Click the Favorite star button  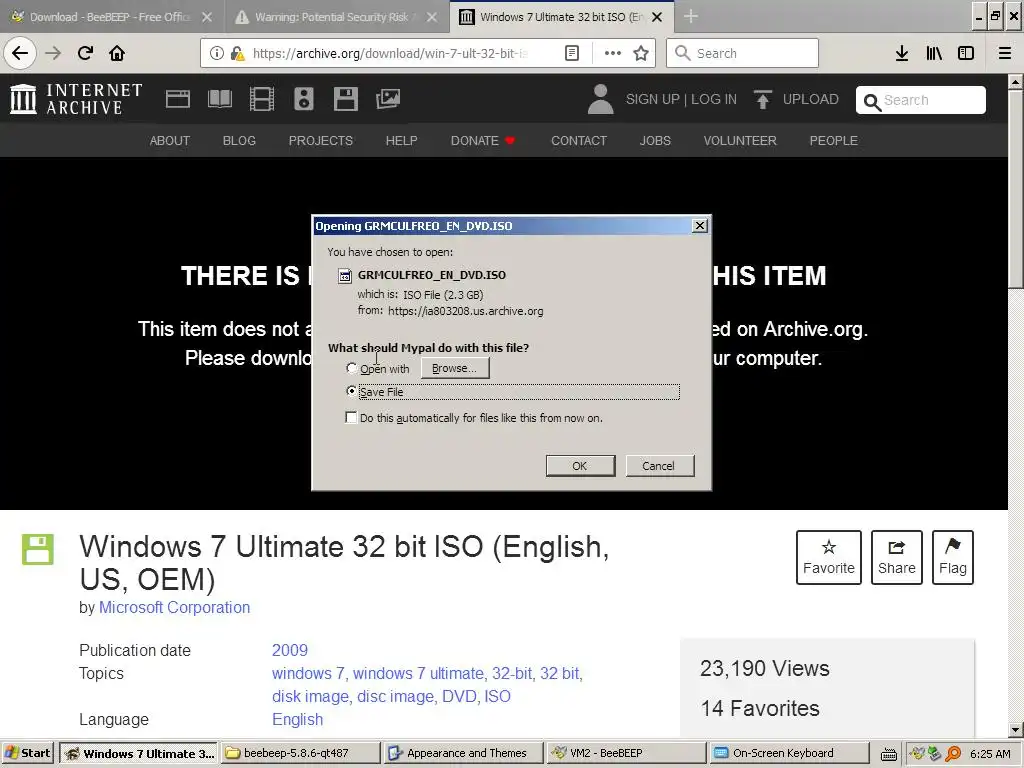(x=829, y=557)
